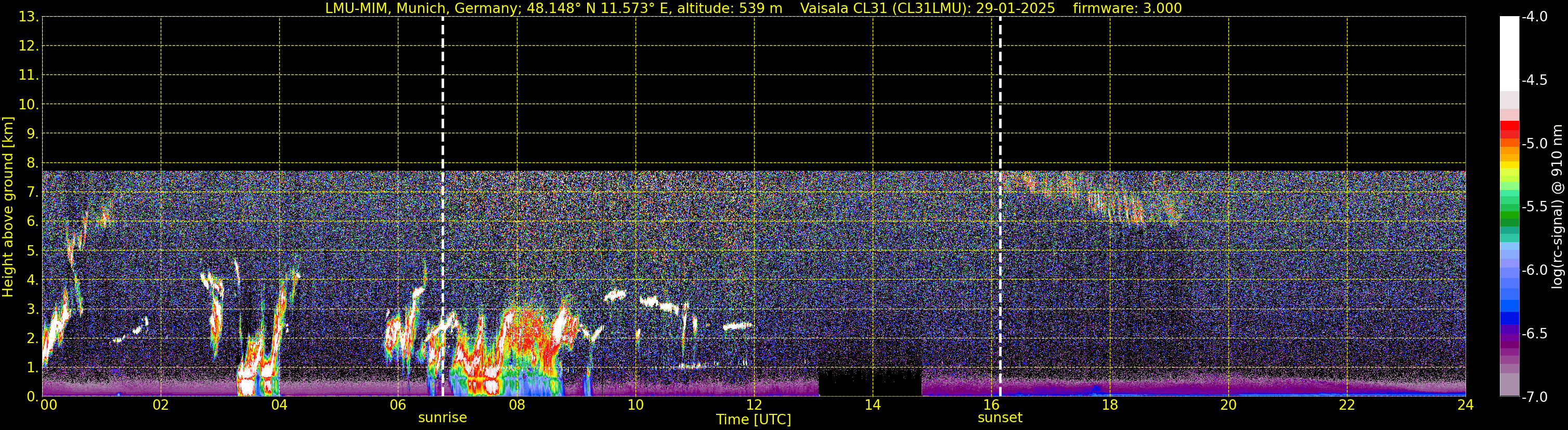Click the 1 tick label on the height axis

pyautogui.click(x=32, y=367)
